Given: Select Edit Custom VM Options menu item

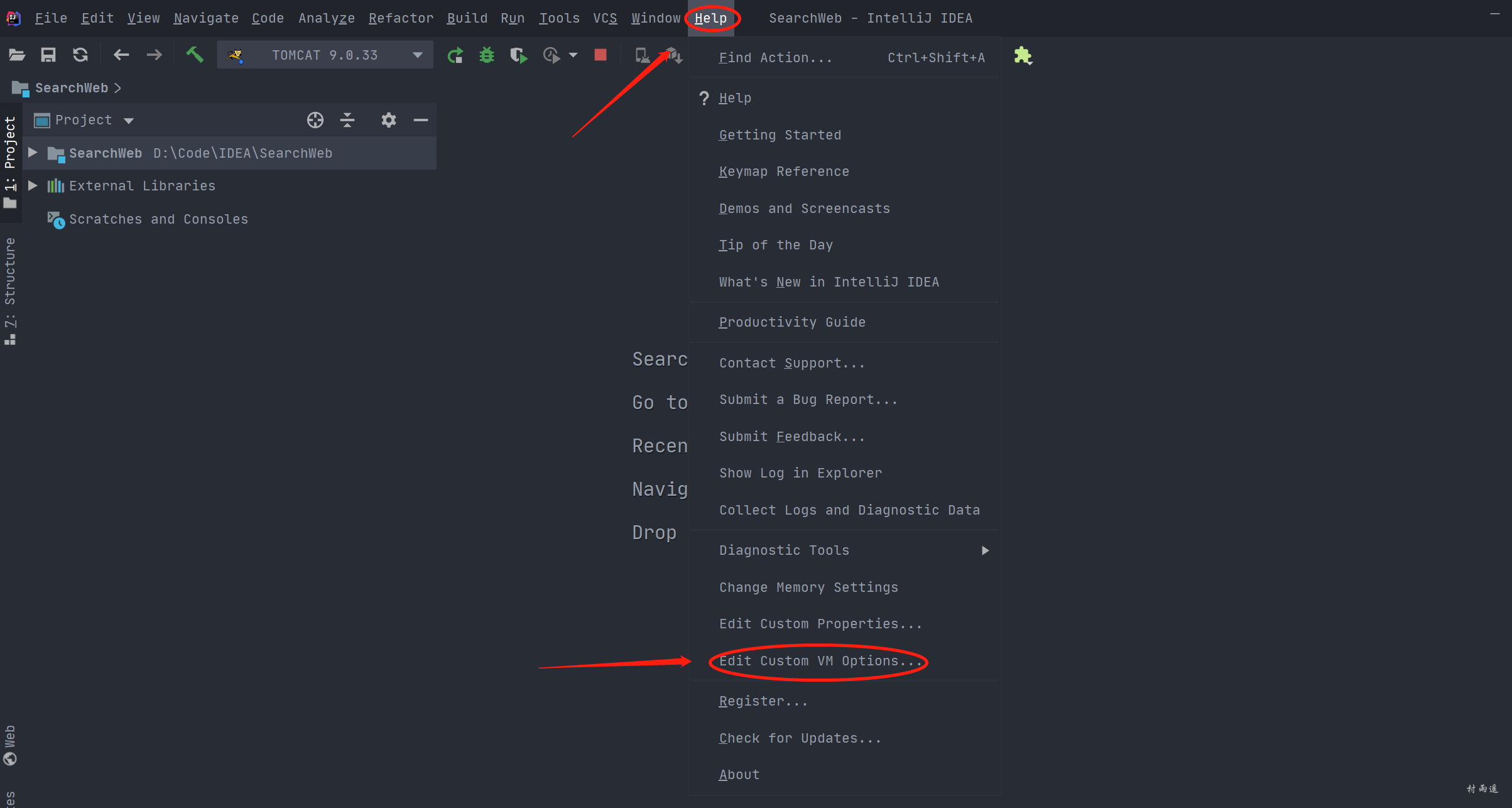Looking at the screenshot, I should tap(820, 661).
